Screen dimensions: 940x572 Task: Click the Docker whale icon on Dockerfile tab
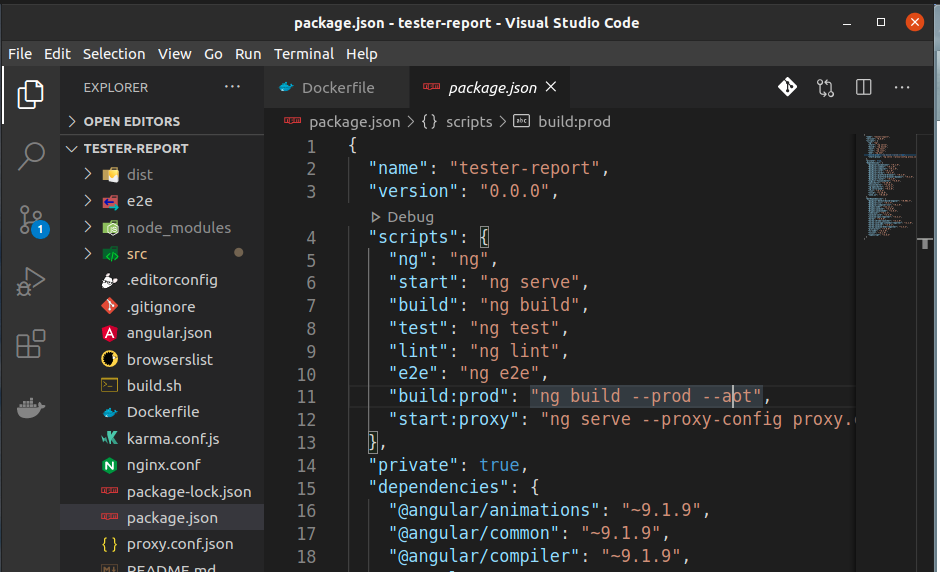286,87
